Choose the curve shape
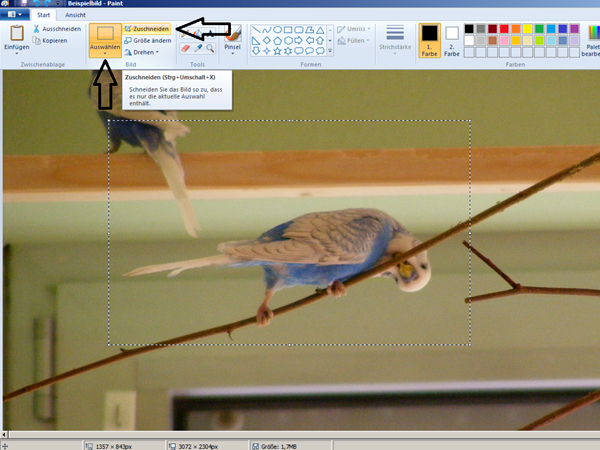This screenshot has width=600, height=450. point(267,30)
